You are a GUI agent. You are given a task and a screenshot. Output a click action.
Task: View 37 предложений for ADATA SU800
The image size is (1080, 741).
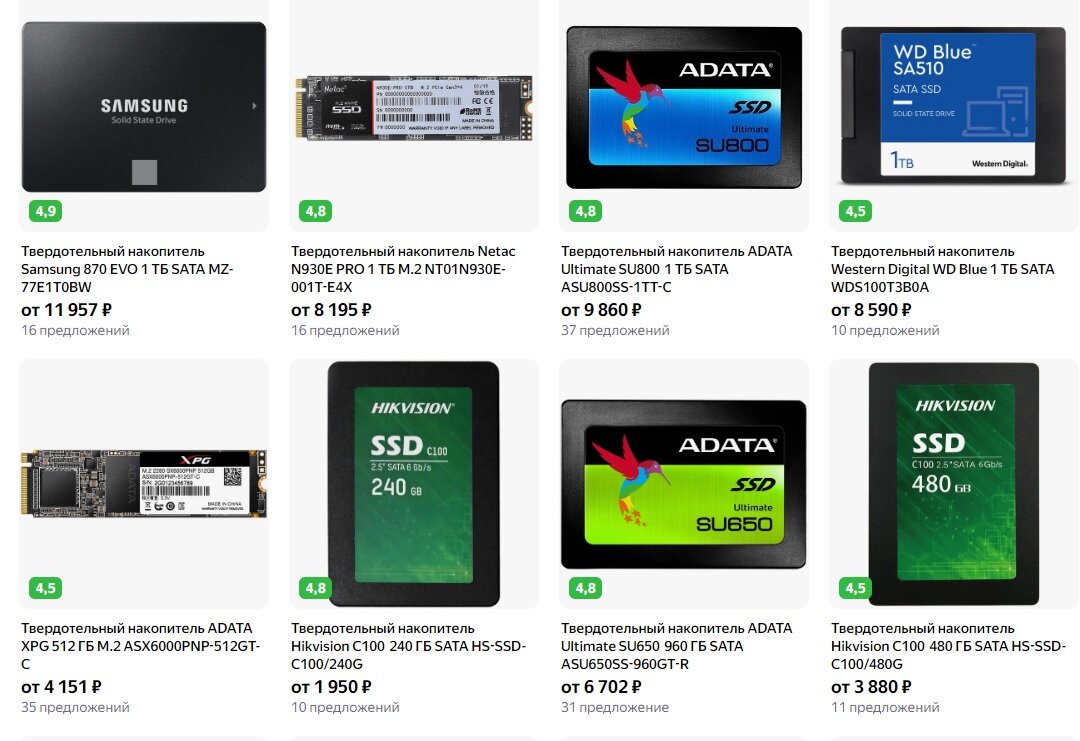click(x=615, y=331)
